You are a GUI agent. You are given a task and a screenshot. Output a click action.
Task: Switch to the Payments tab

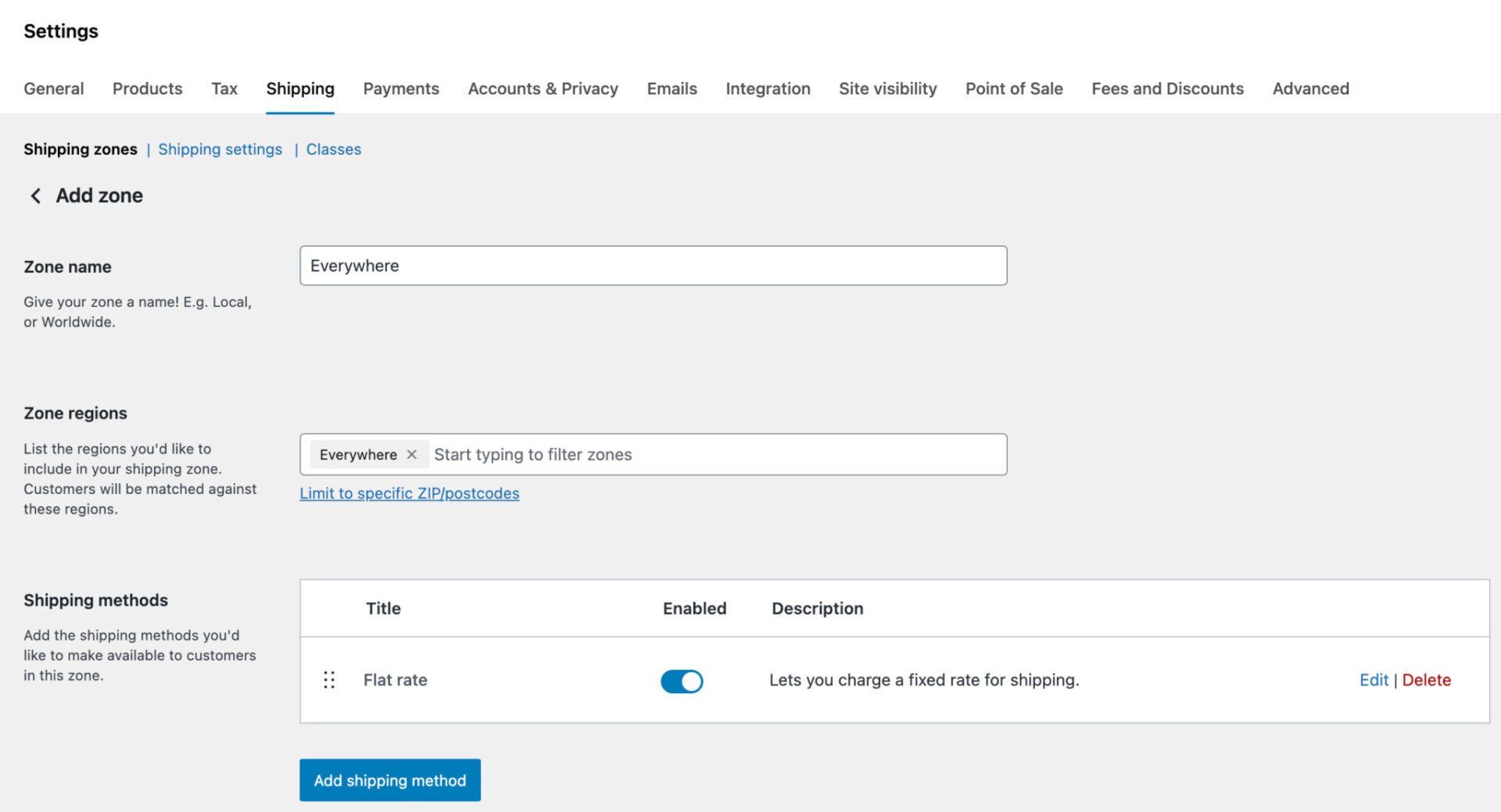[401, 88]
